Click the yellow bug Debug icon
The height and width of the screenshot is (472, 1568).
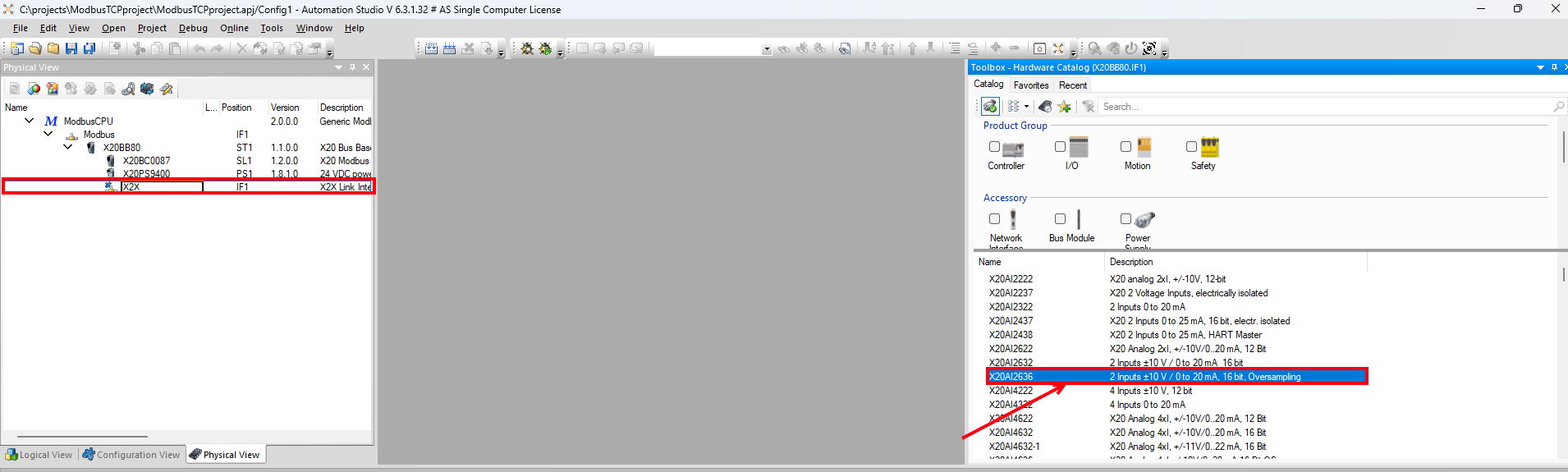[x=527, y=48]
